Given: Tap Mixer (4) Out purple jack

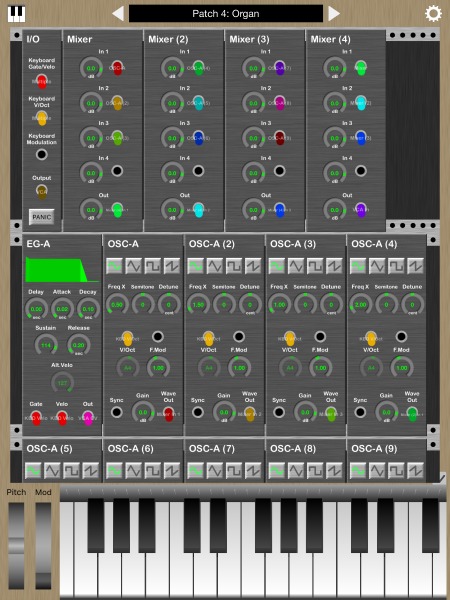Looking at the screenshot, I should (x=361, y=210).
